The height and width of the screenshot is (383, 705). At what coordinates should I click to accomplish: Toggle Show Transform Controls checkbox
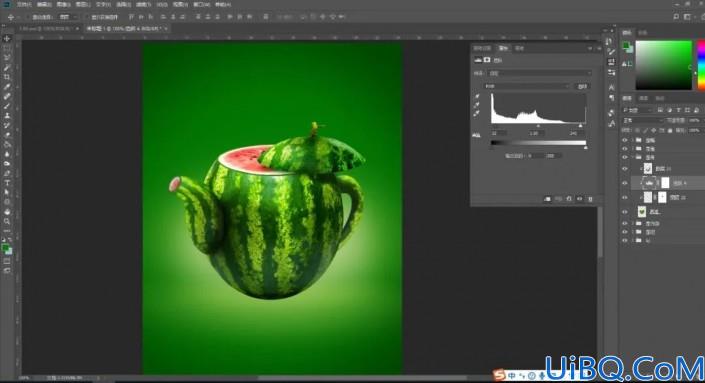(x=87, y=17)
